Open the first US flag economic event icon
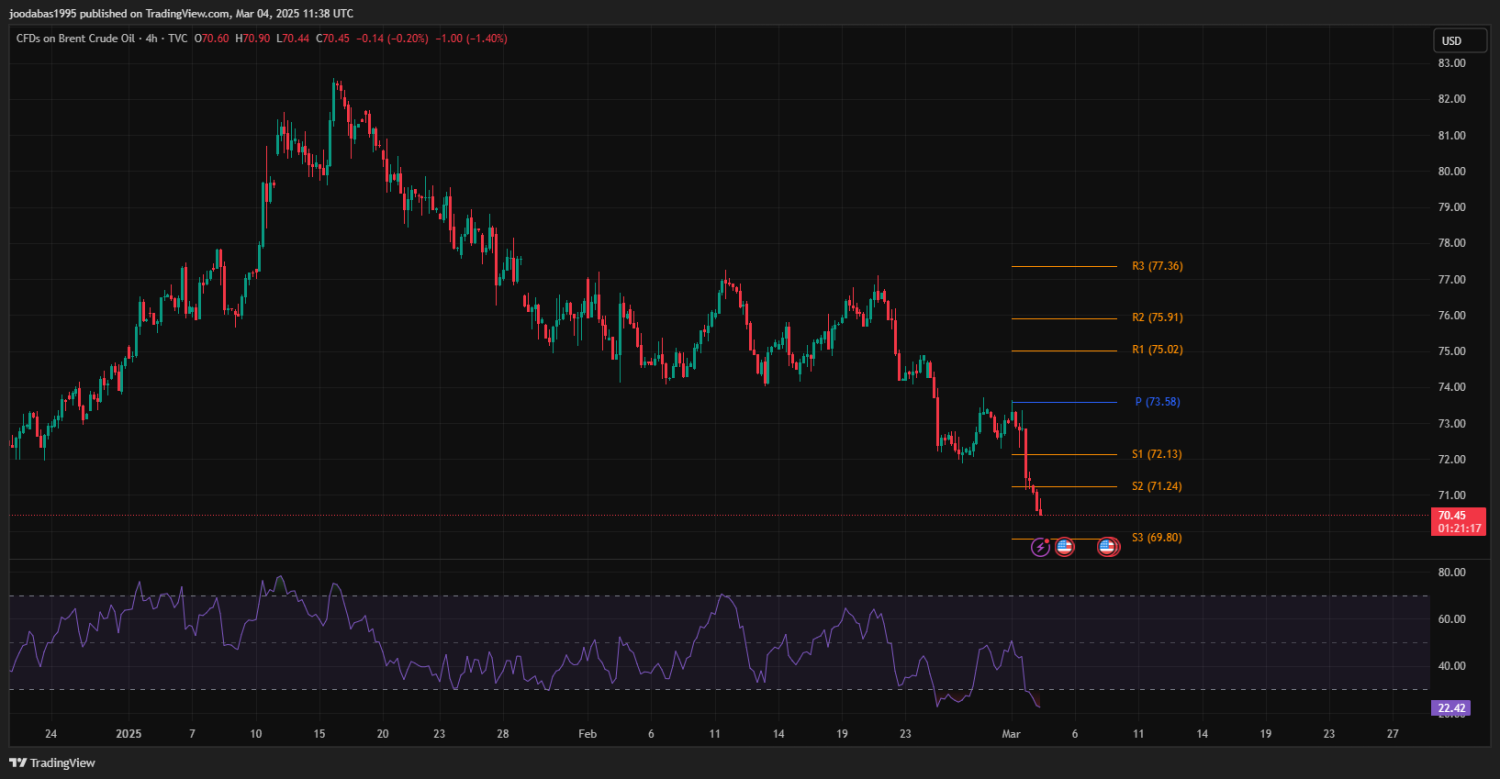 (1064, 547)
